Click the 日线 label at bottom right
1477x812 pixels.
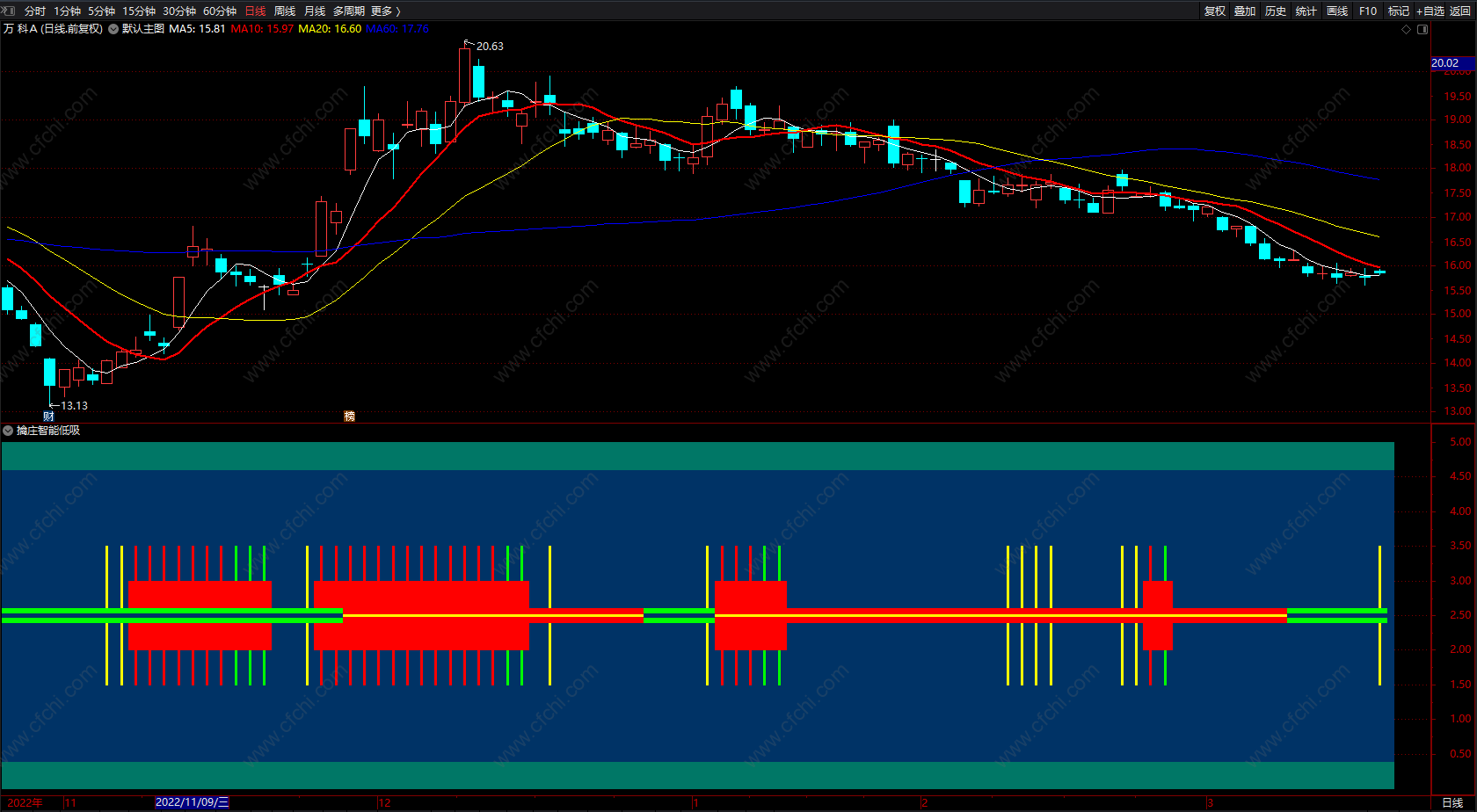tap(1452, 802)
